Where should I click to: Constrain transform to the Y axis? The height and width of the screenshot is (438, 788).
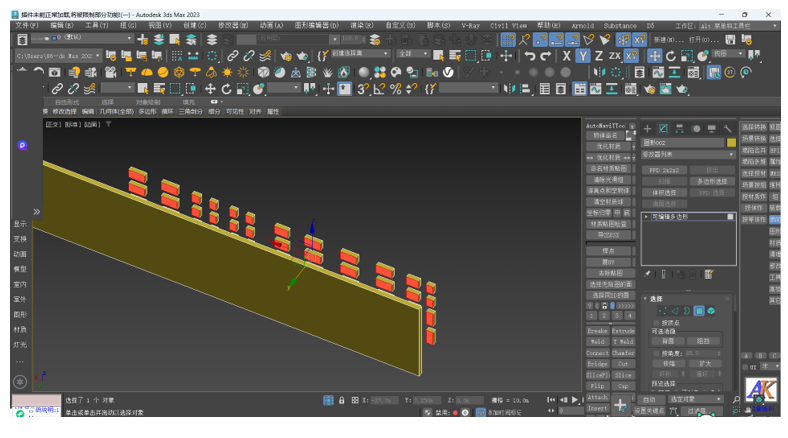pos(582,57)
